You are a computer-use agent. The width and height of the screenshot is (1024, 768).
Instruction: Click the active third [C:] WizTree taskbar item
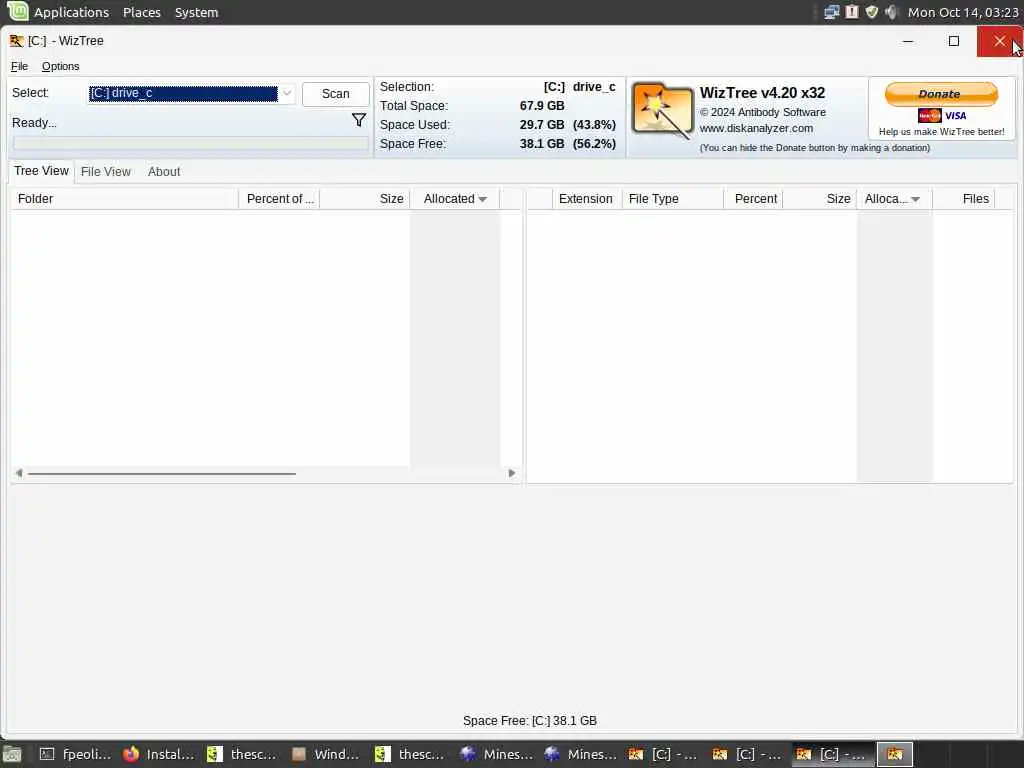pyautogui.click(x=832, y=754)
